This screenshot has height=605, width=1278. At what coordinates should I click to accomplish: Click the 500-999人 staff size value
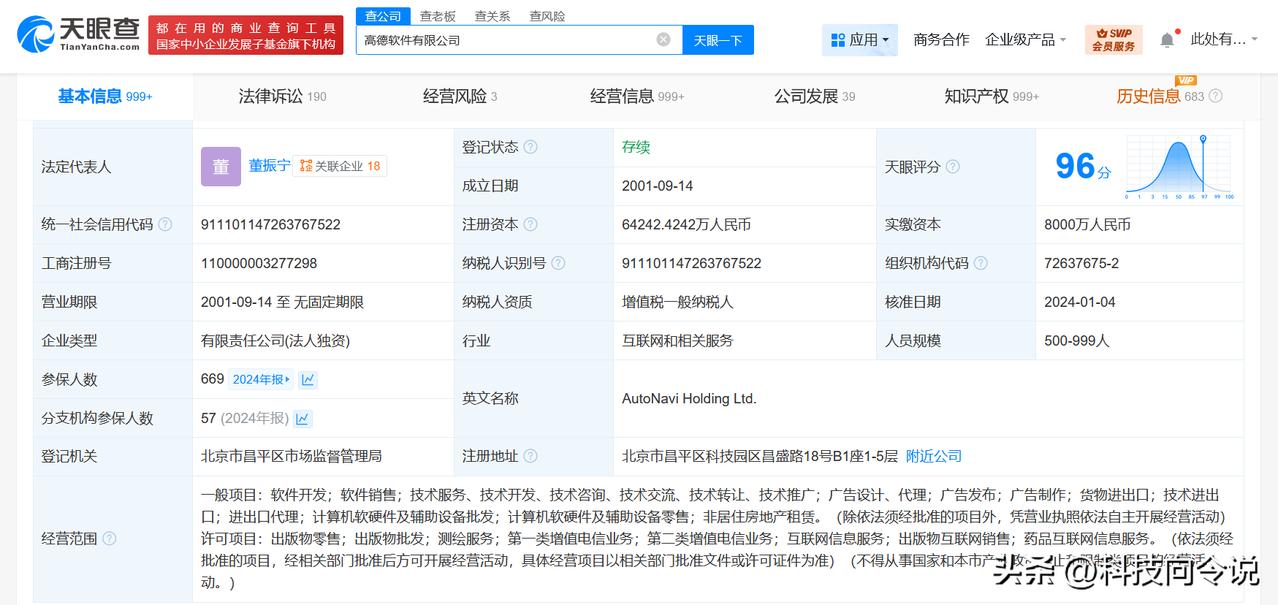(x=1077, y=341)
